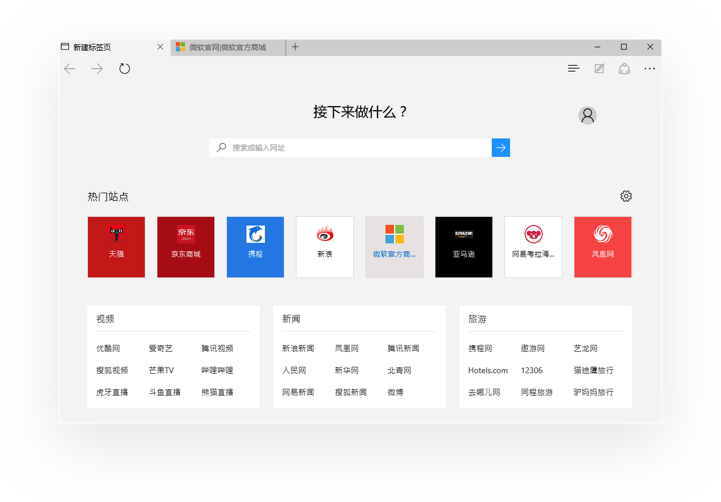Viewport: 721px width, 502px height.
Task: Open the 微博 link
Action: (x=395, y=393)
